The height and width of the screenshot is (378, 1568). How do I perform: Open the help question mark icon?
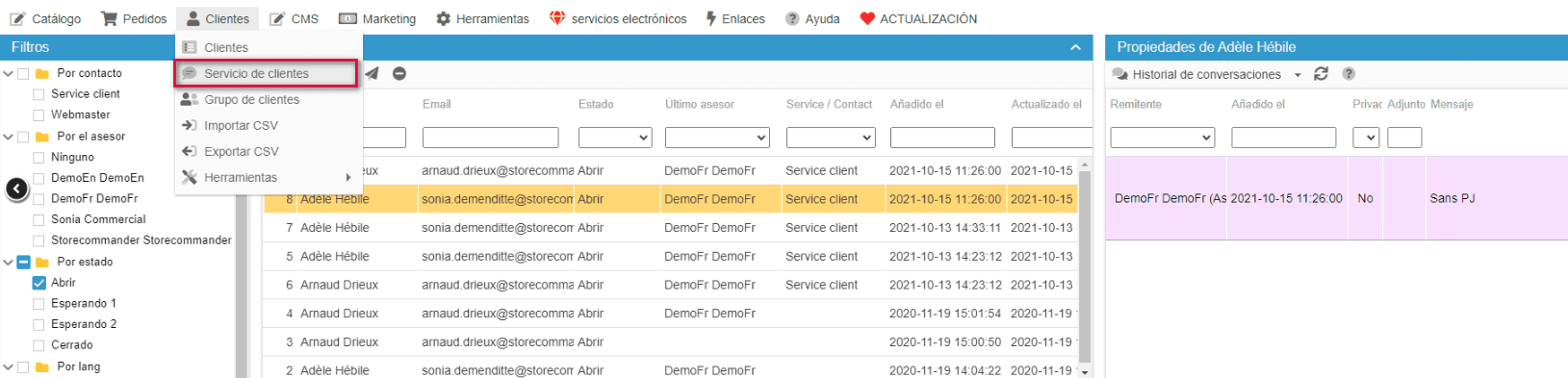pos(1349,74)
